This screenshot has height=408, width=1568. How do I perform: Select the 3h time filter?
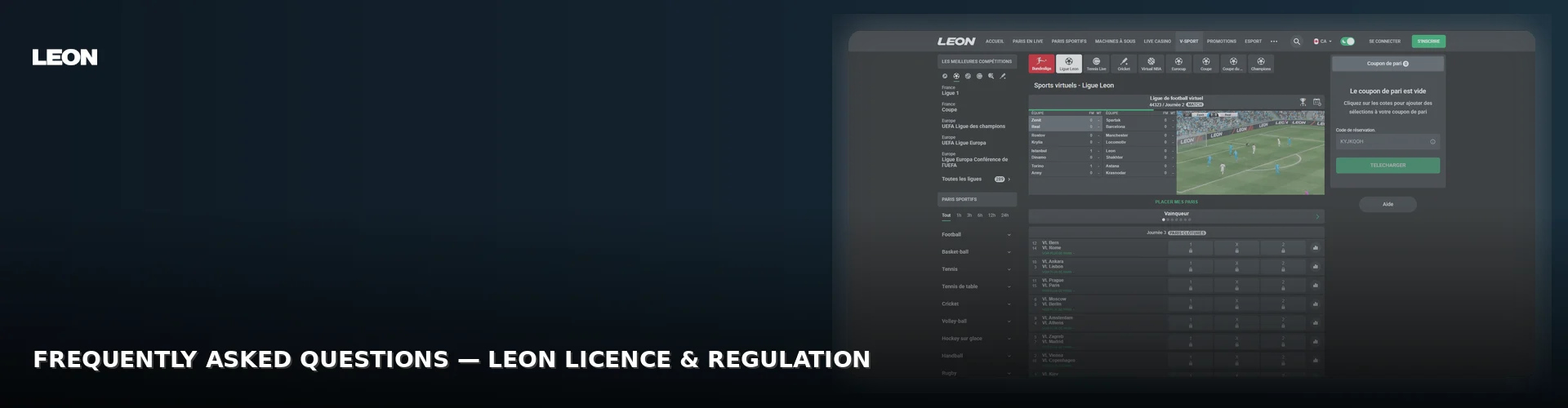tap(969, 215)
